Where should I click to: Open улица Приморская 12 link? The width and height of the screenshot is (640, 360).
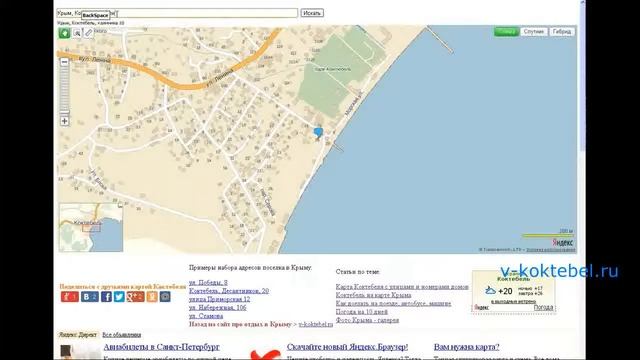[220, 299]
